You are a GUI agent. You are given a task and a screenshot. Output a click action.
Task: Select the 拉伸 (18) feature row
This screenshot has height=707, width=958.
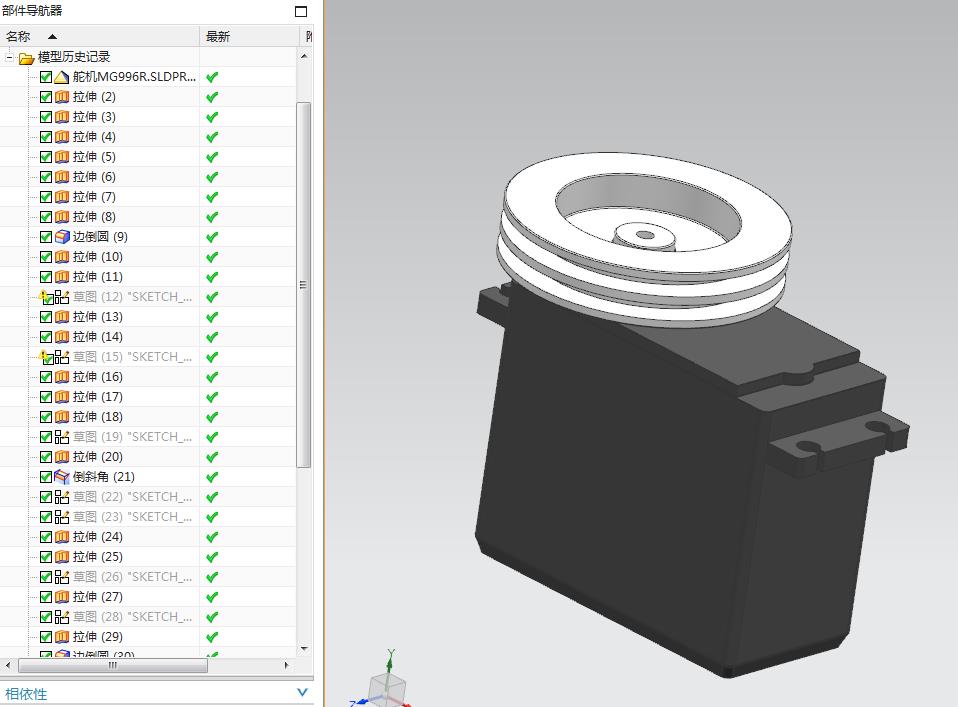(148, 417)
